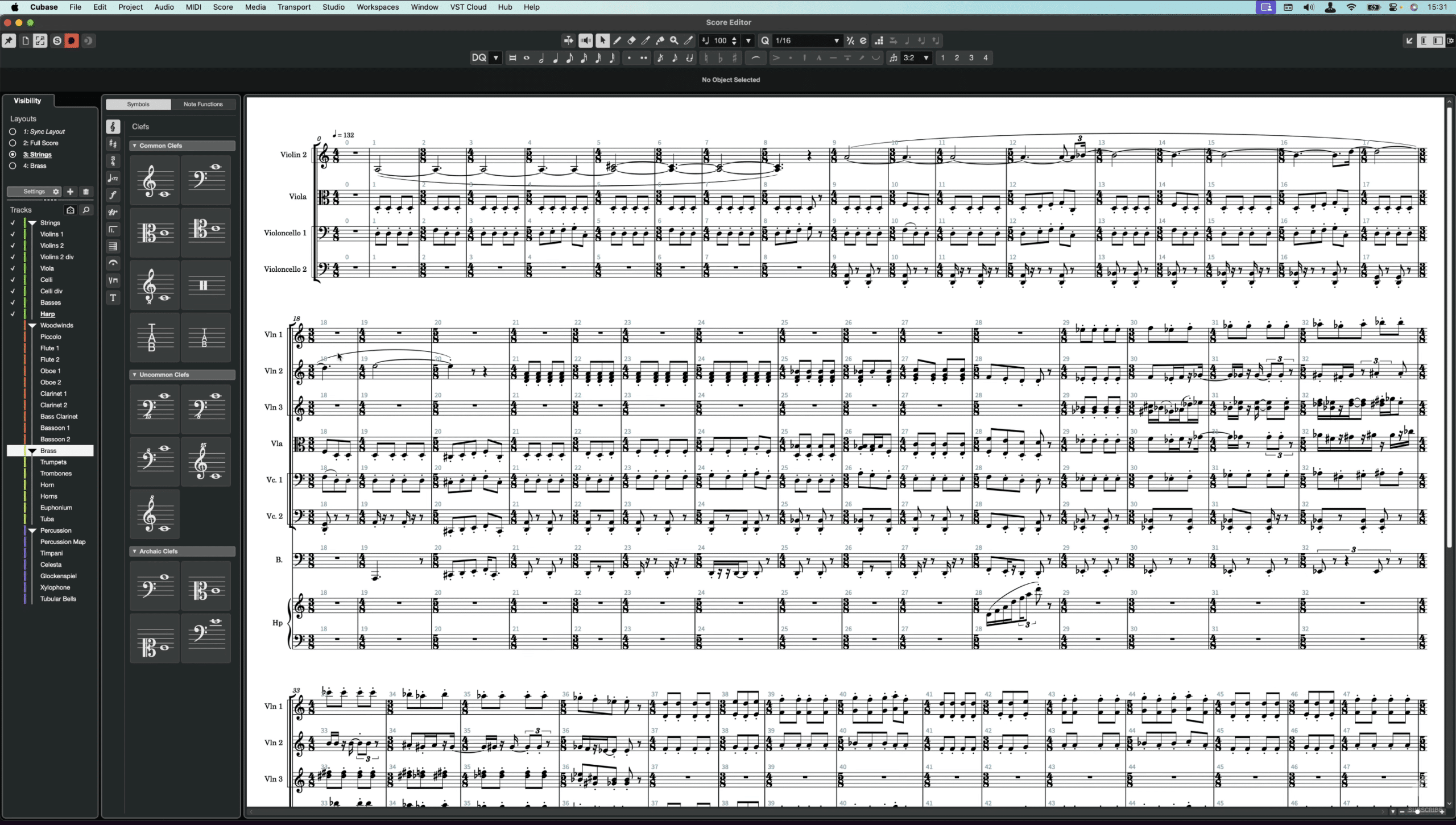Select the Erase tool in toolbar
The image size is (1456, 825).
631,40
